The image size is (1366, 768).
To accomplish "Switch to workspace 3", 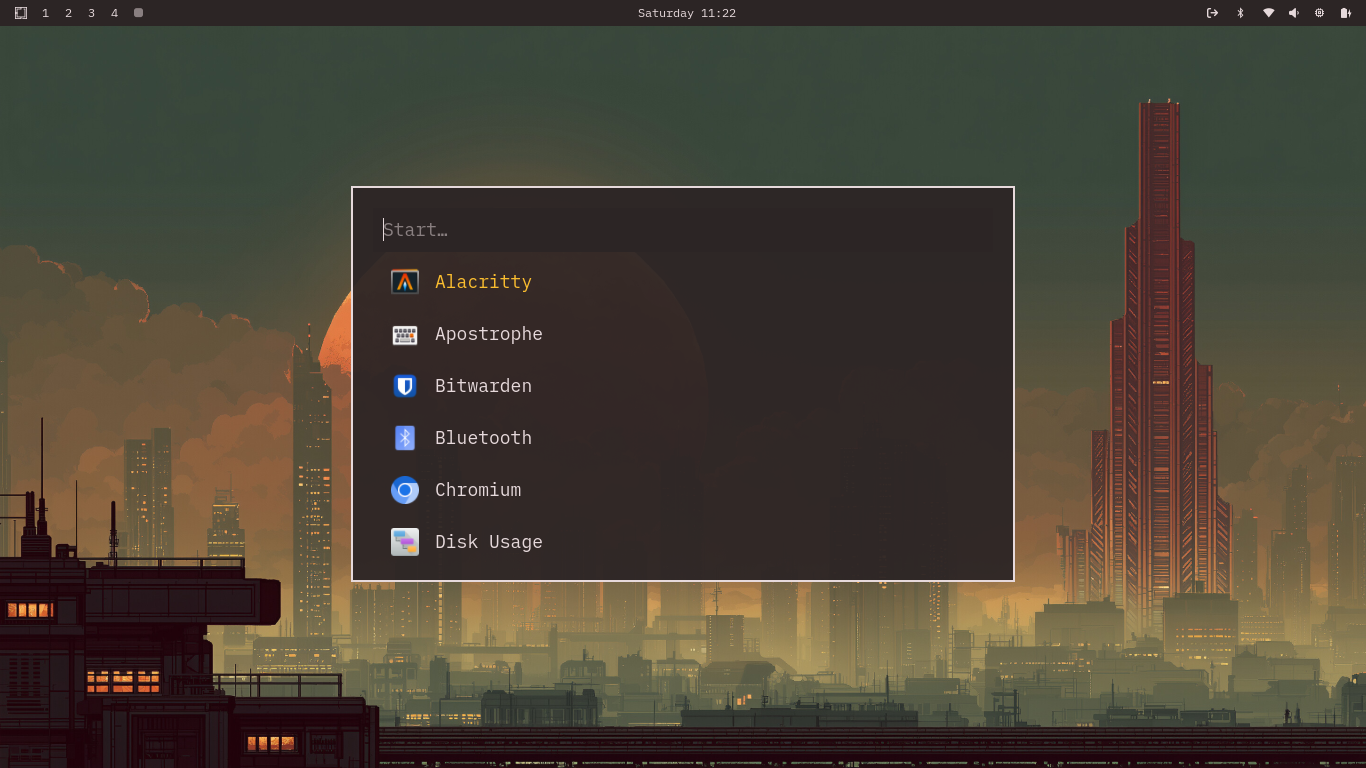I will tap(91, 13).
